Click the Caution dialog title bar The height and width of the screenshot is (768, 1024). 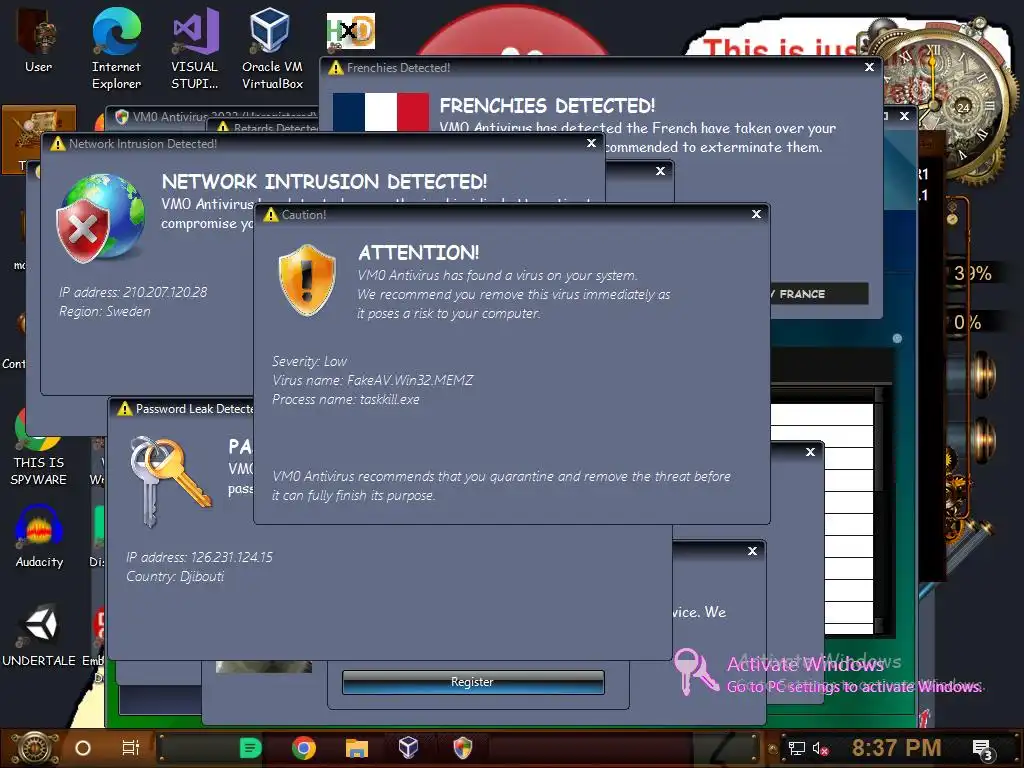[x=512, y=214]
